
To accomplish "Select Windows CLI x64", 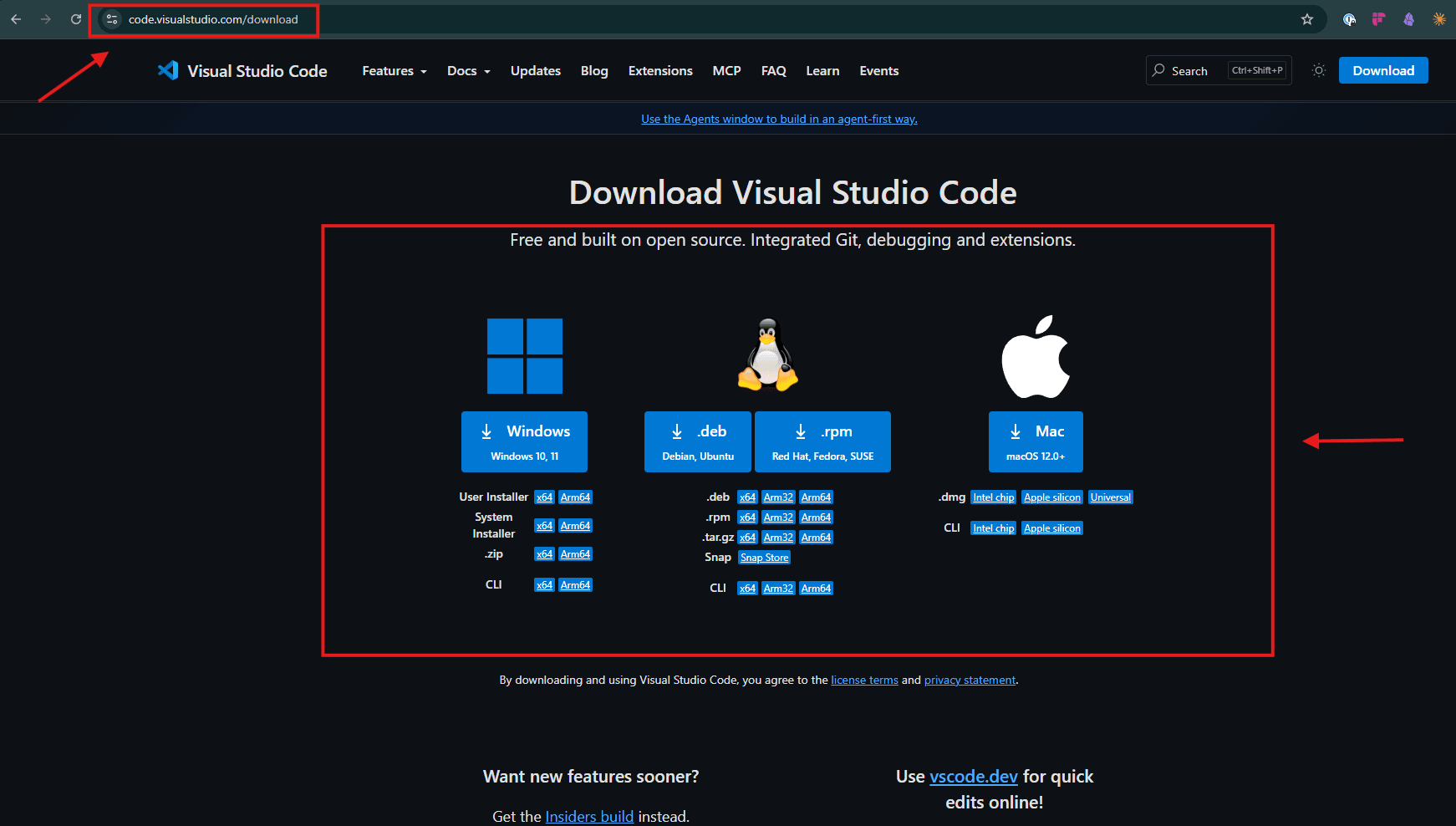I will coord(544,585).
